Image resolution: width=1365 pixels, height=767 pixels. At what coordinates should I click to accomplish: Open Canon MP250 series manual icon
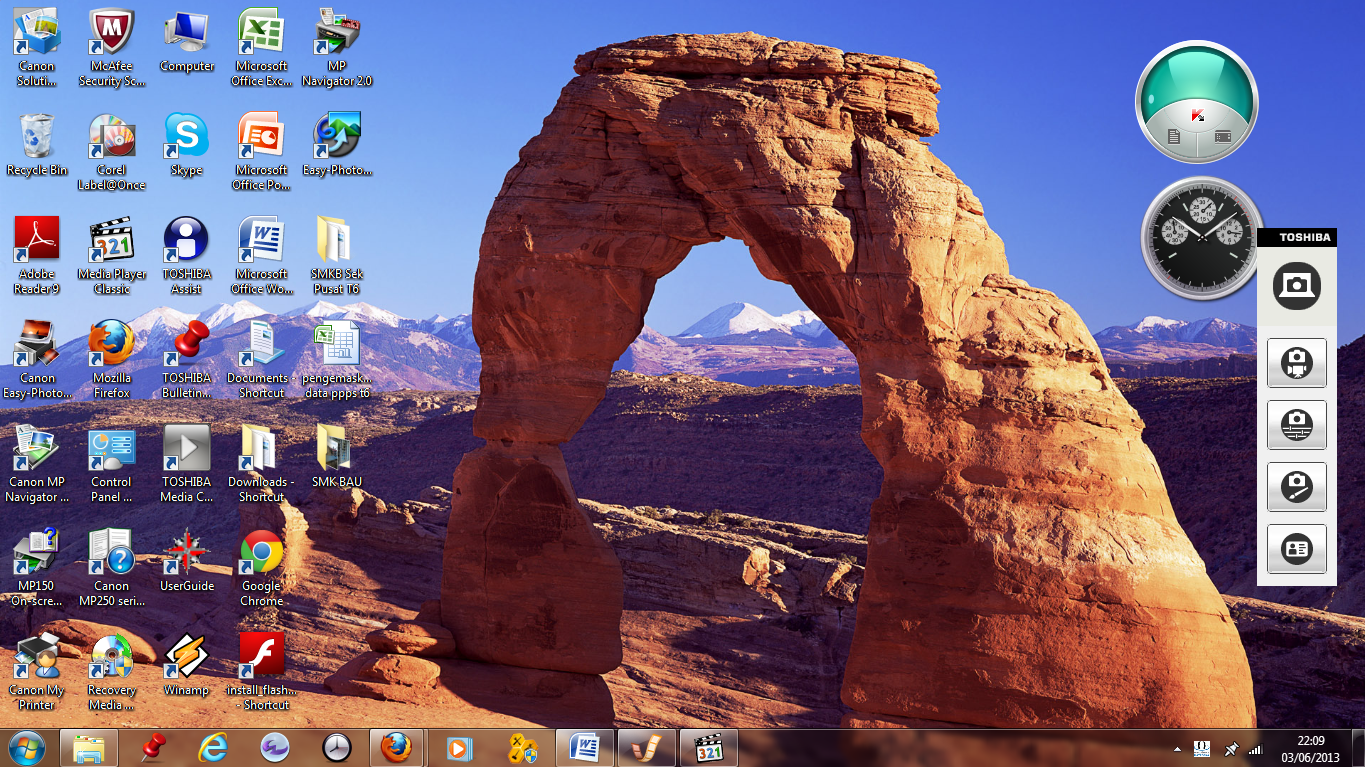[x=112, y=567]
